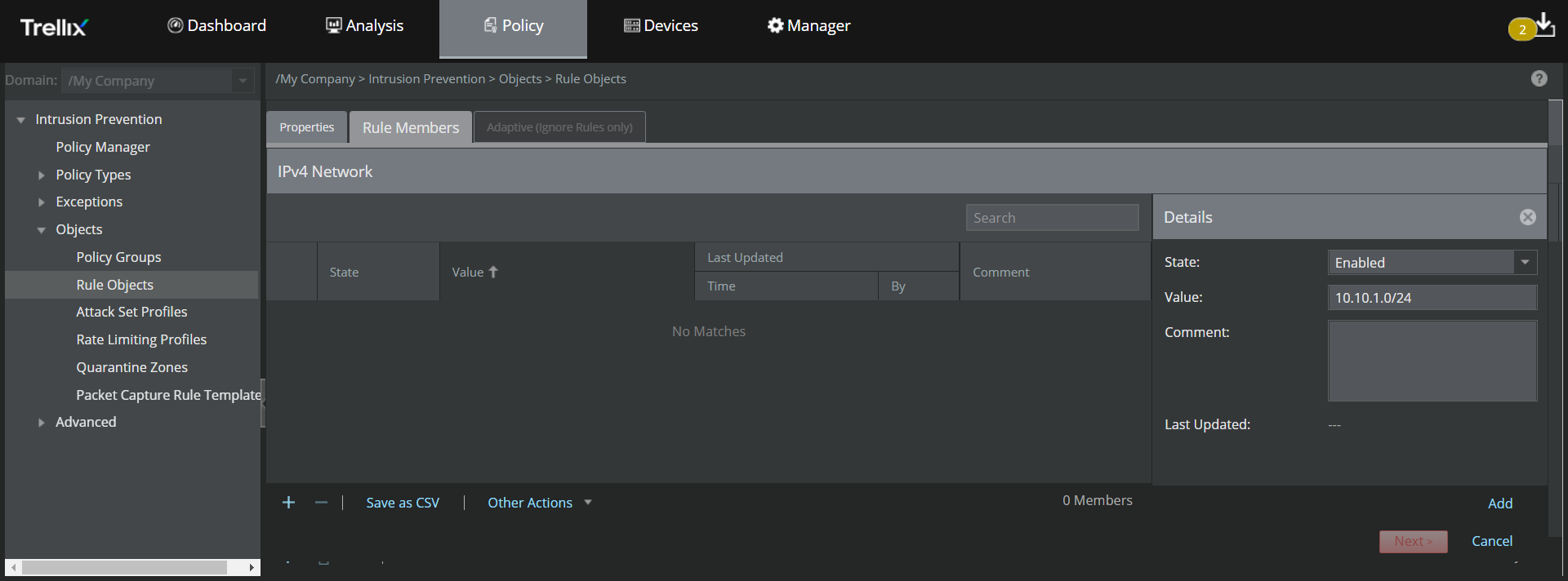The image size is (1568, 581).
Task: Click the Objects breadcrumb link
Action: (x=520, y=79)
